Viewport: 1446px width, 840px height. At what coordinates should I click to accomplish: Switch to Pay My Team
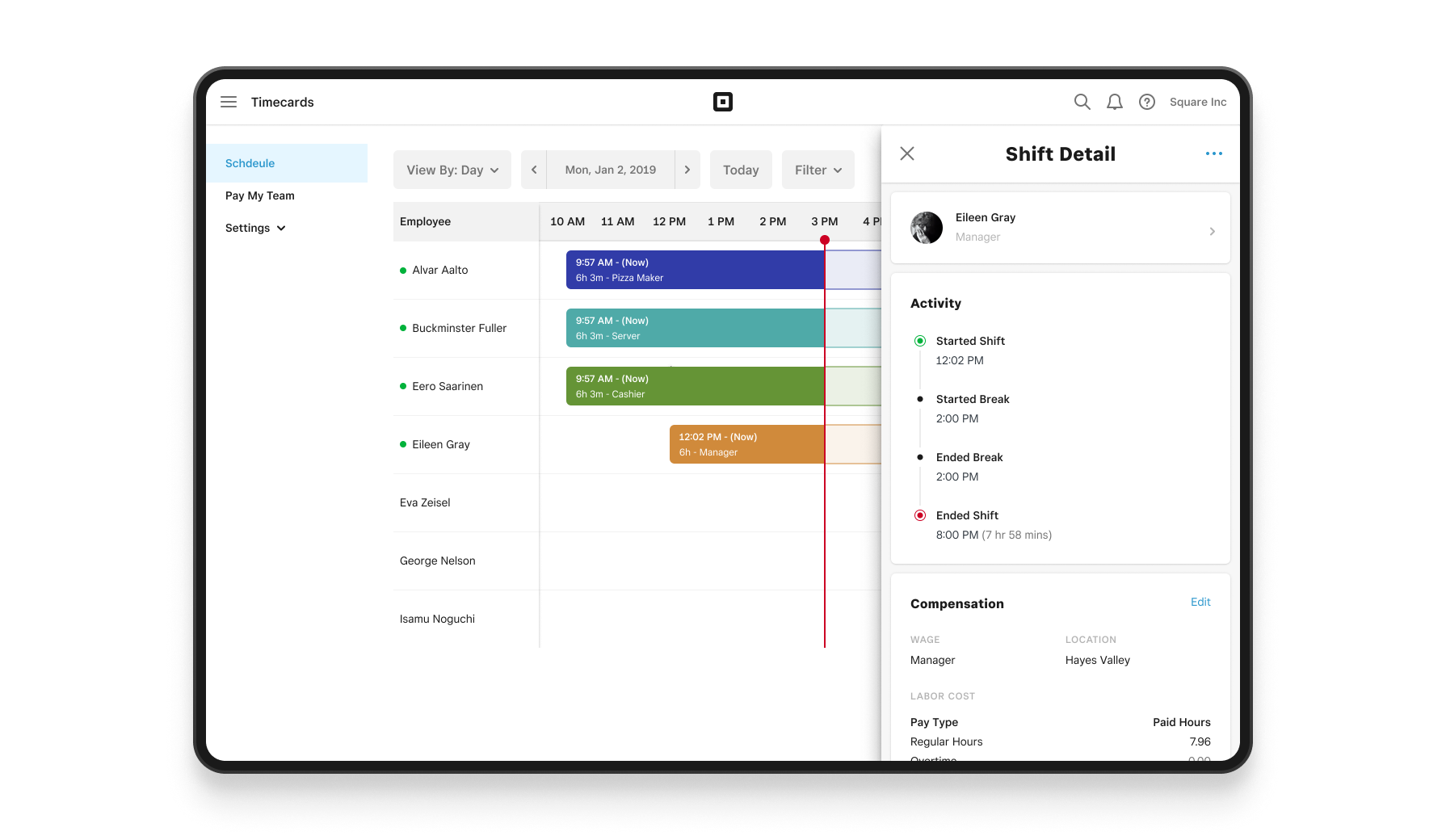tap(259, 195)
